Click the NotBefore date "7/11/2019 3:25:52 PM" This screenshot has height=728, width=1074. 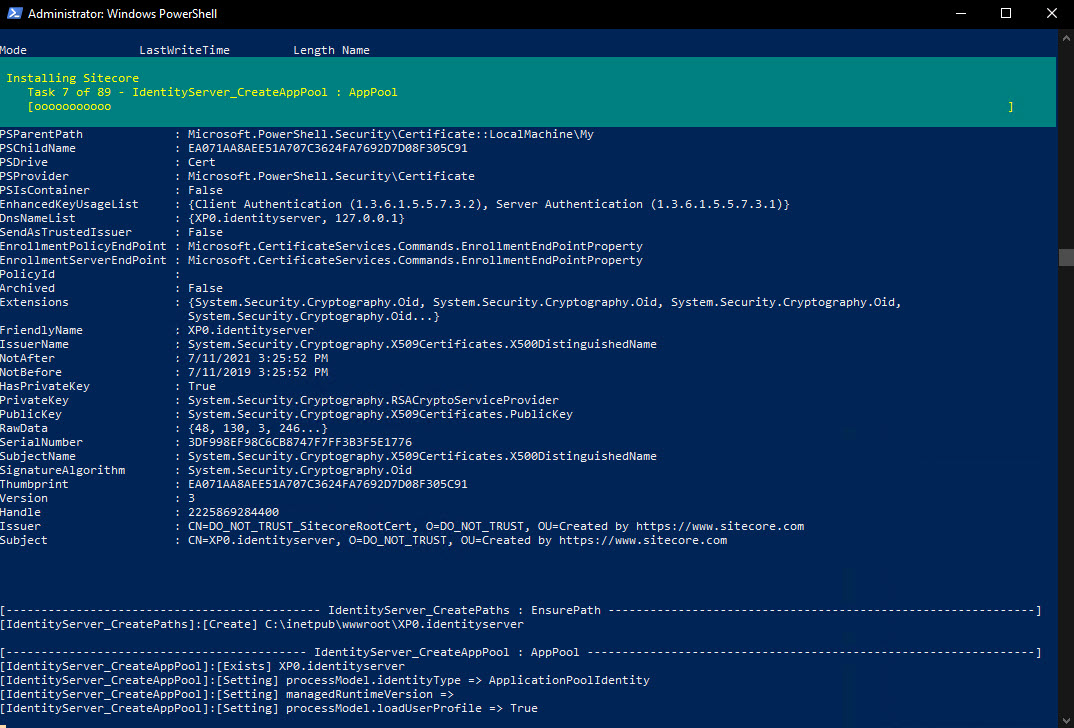[258, 373]
